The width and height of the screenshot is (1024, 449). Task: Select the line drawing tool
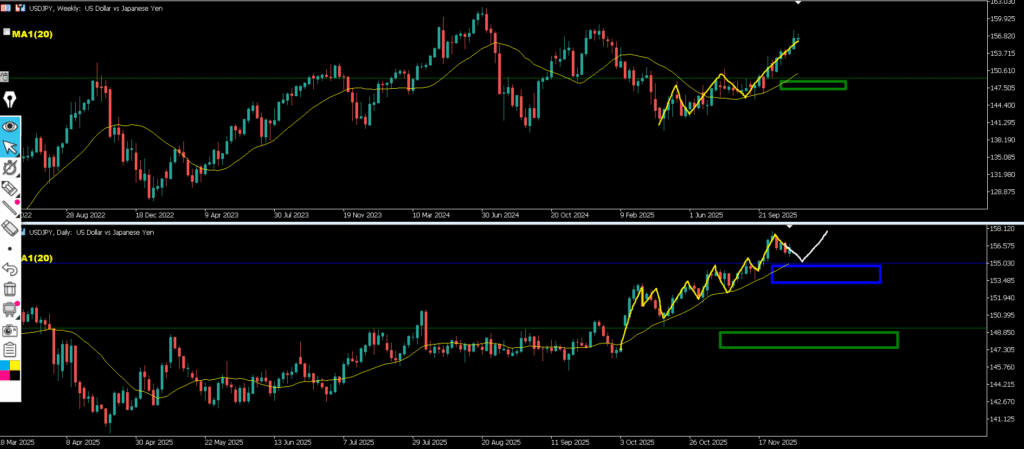click(x=11, y=208)
